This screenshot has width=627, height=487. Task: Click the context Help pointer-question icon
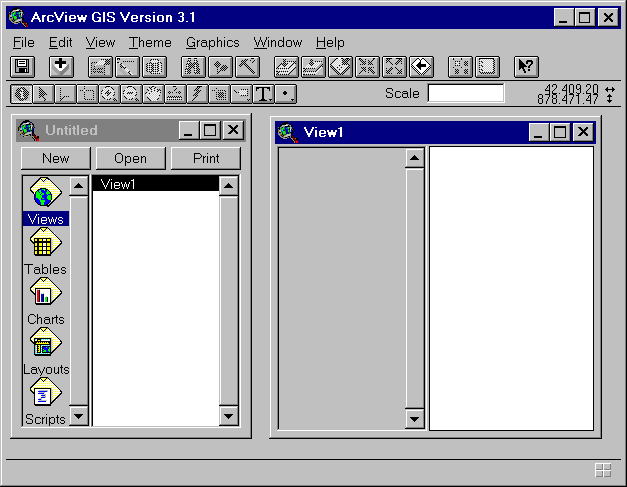pyautogui.click(x=526, y=66)
